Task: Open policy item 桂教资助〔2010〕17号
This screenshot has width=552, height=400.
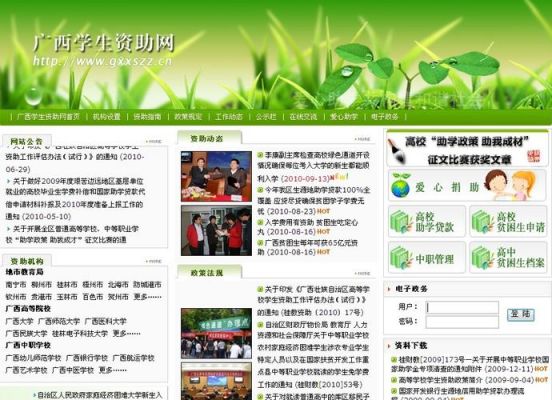Action: click(x=313, y=301)
